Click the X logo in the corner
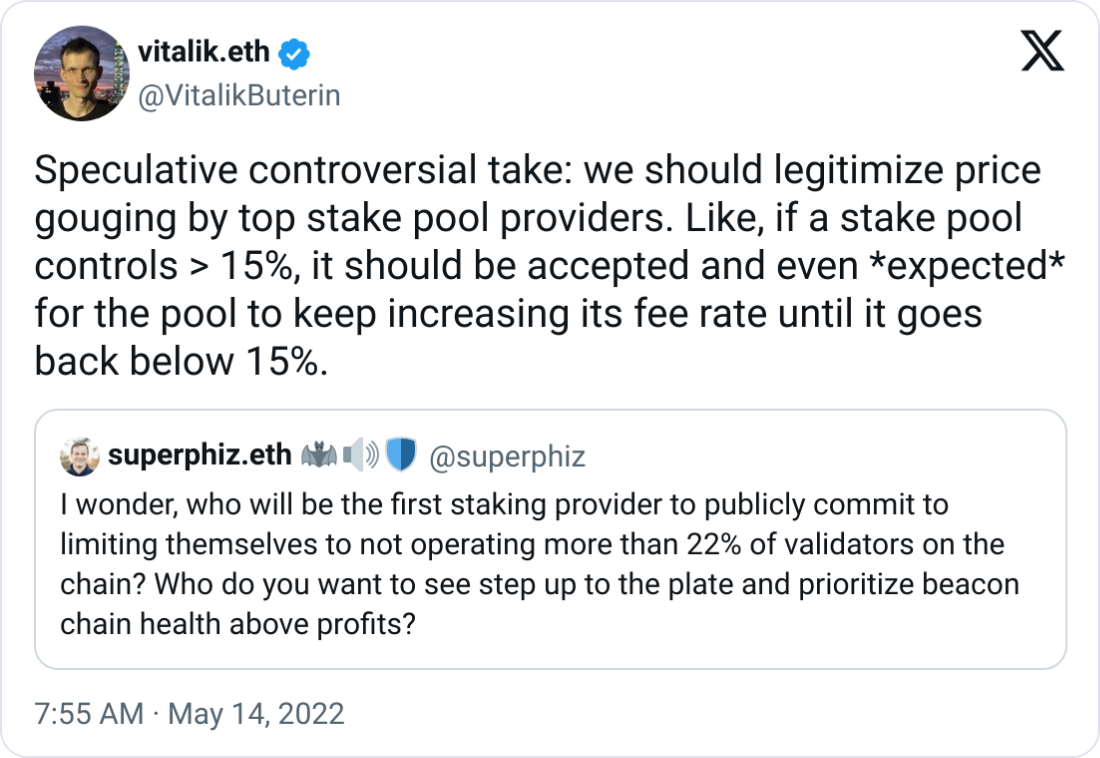Image resolution: width=1100 pixels, height=758 pixels. point(1042,51)
